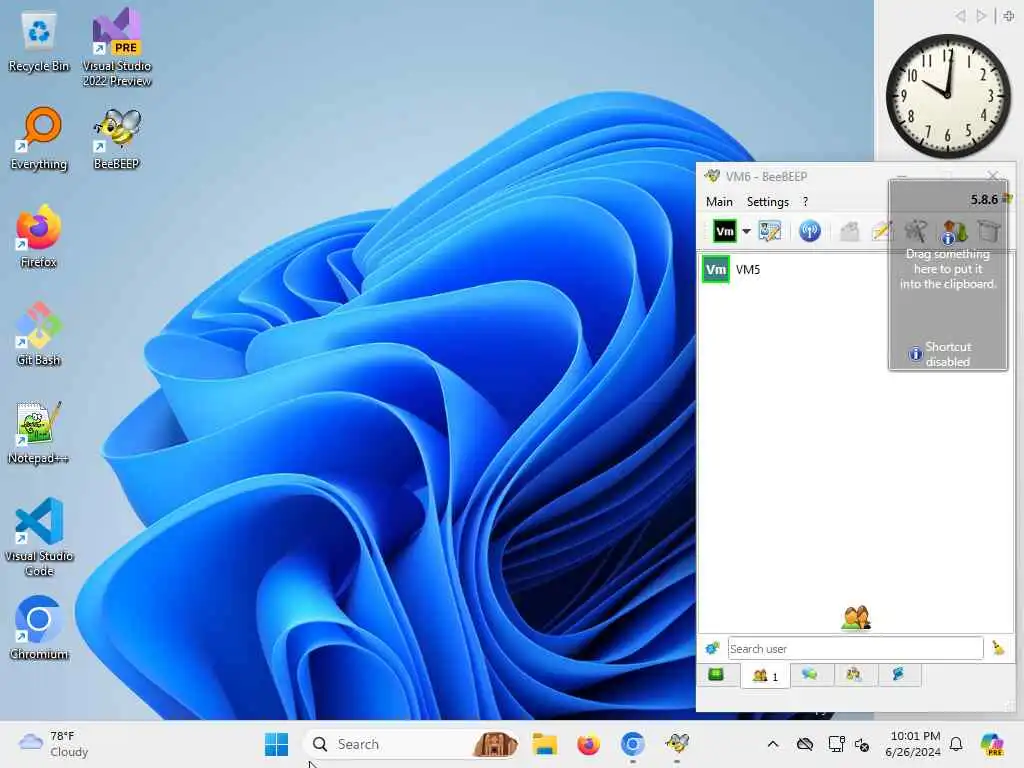Click the yellow pencil note icon in toolbar

point(880,231)
